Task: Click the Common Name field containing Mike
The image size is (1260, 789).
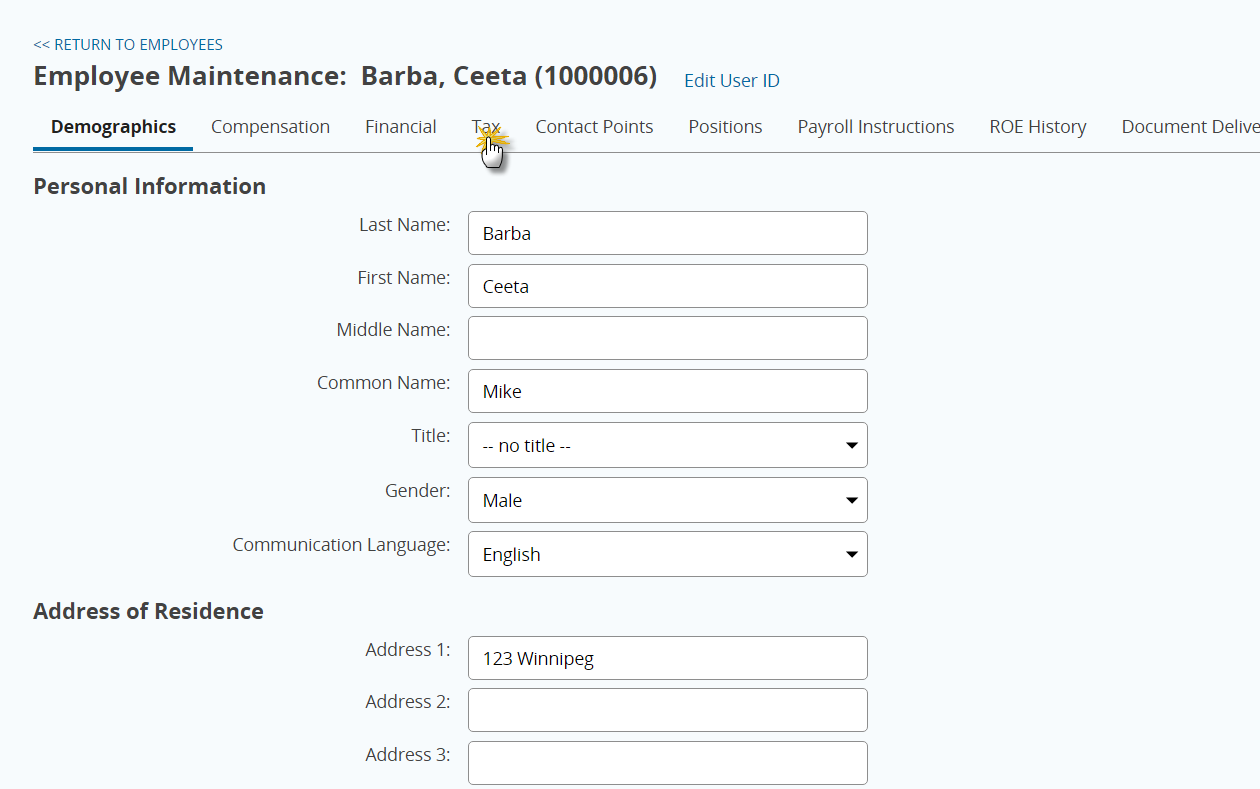Action: click(x=667, y=391)
